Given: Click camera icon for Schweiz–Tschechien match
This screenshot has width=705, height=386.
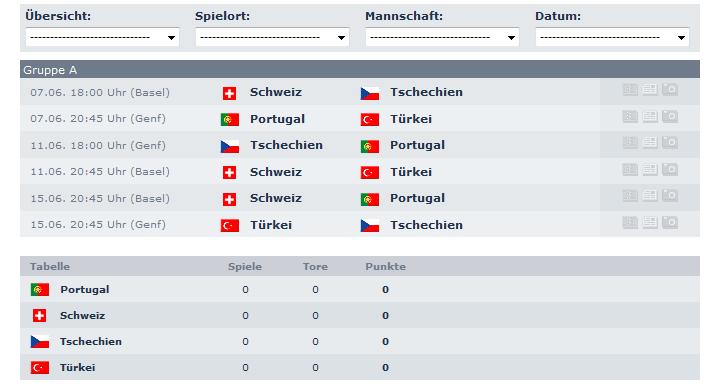Looking at the screenshot, I should click(669, 90).
